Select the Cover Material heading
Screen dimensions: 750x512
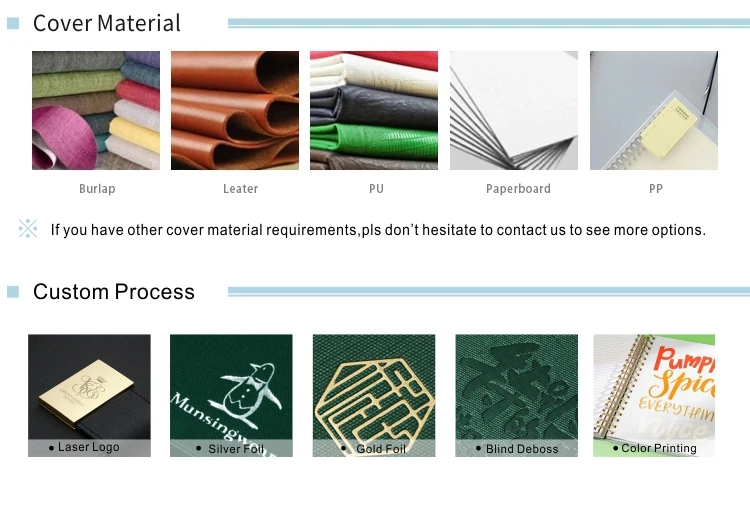click(x=107, y=23)
